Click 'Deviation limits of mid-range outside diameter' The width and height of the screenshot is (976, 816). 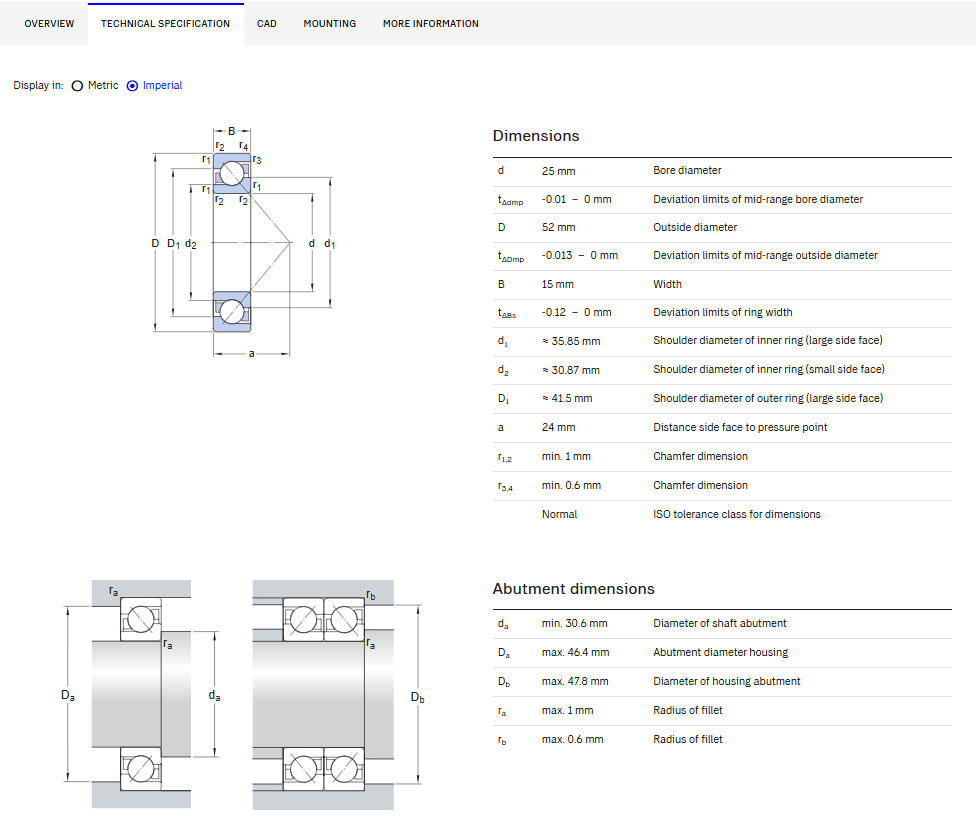point(765,256)
